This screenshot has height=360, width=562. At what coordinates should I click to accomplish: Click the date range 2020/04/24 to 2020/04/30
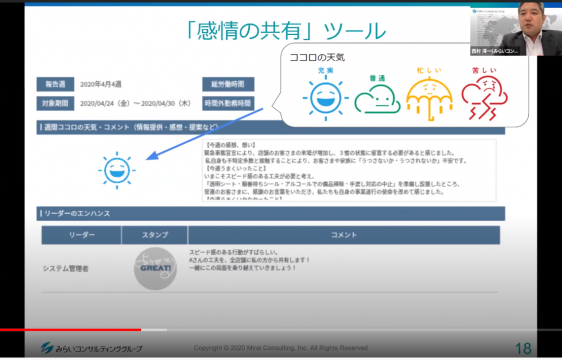coord(135,104)
